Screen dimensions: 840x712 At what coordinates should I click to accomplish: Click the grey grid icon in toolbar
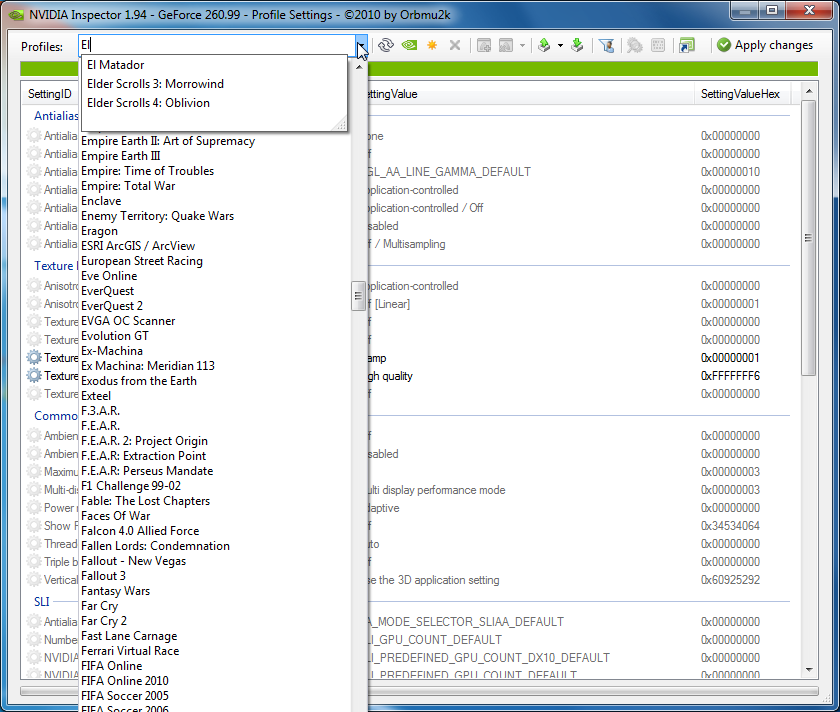658,46
